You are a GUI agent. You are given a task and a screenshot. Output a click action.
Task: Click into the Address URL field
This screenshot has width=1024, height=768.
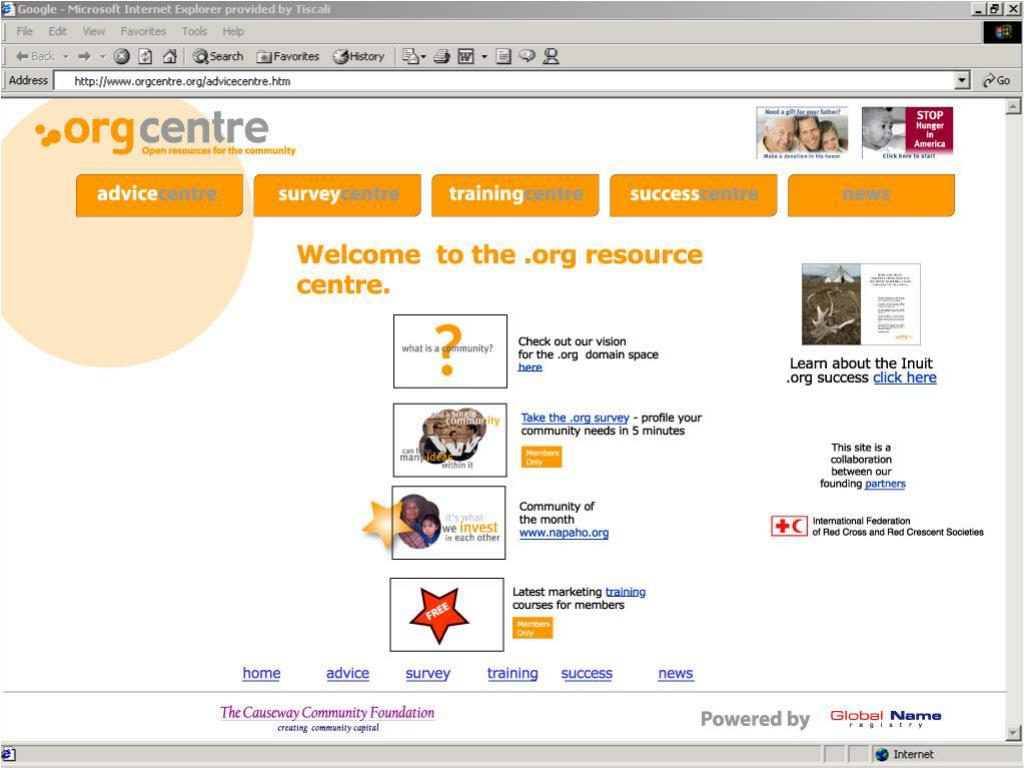point(505,81)
